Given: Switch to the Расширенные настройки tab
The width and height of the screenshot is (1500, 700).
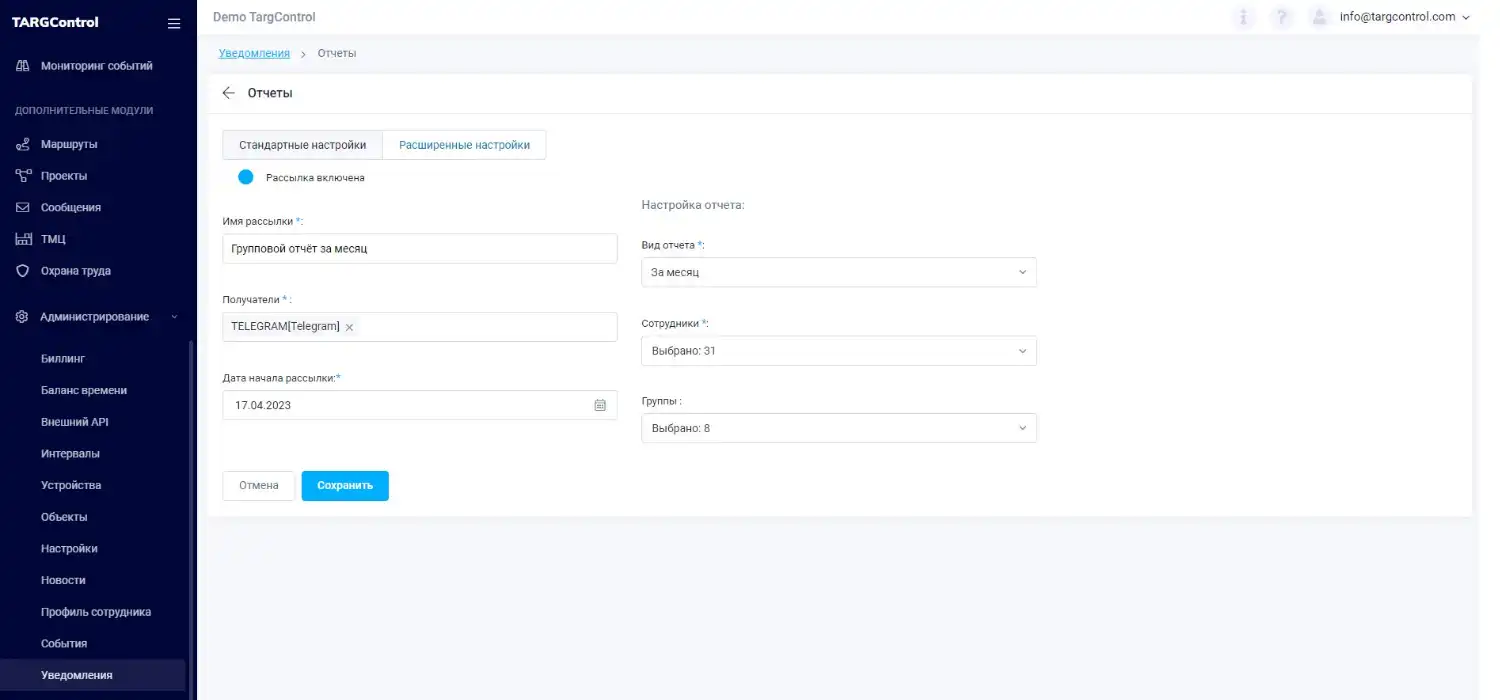Looking at the screenshot, I should click(x=463, y=144).
